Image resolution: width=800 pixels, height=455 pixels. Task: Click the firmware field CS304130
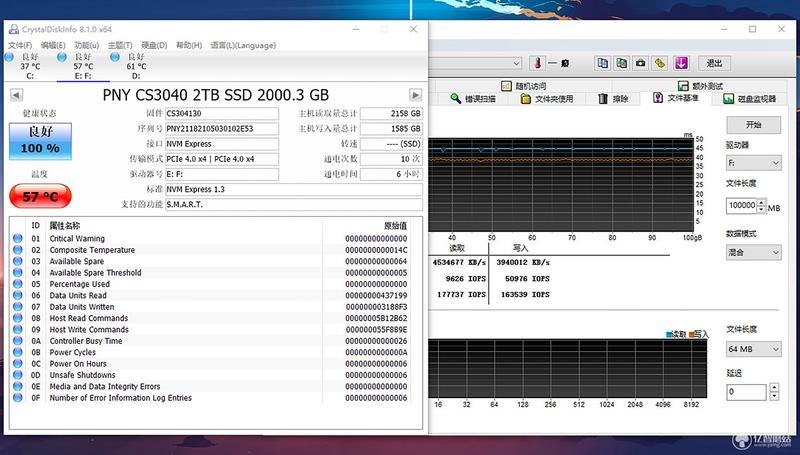click(222, 113)
